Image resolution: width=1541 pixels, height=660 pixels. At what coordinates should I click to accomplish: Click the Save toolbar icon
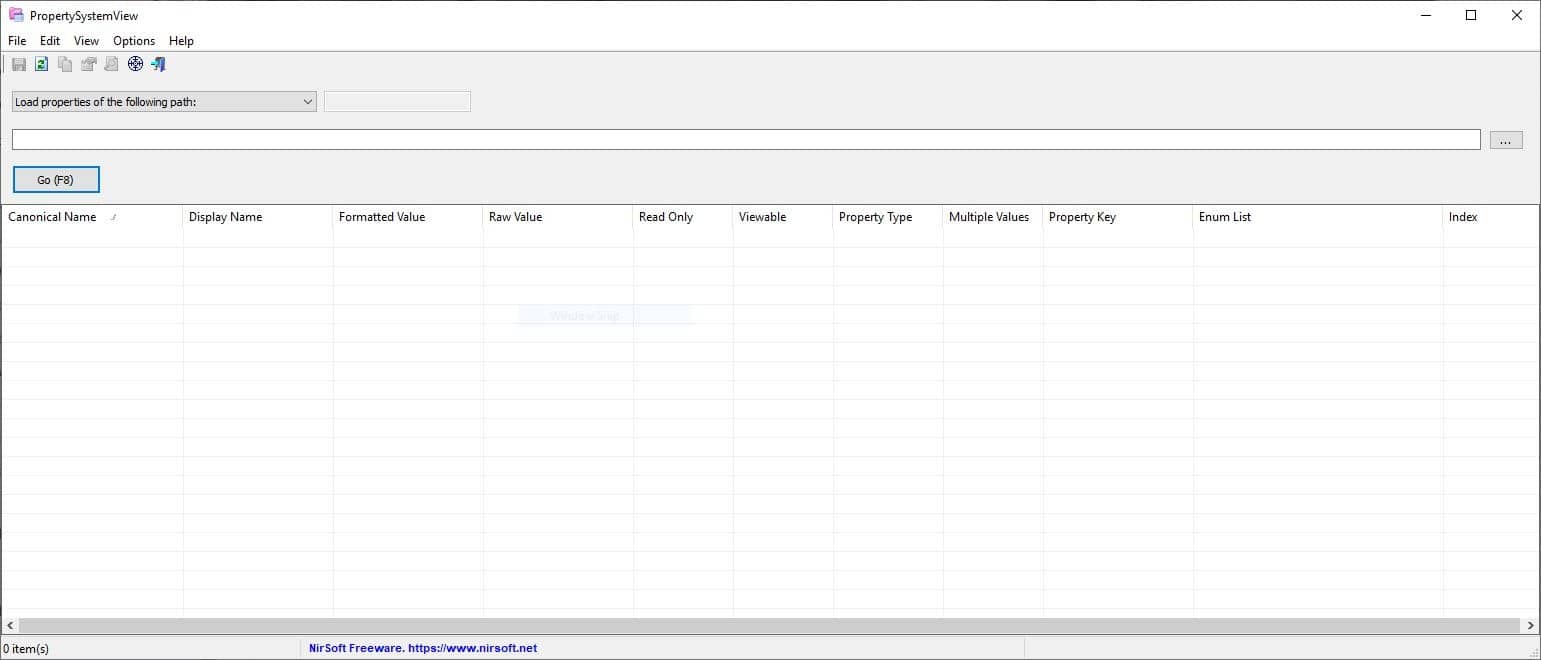tap(18, 63)
